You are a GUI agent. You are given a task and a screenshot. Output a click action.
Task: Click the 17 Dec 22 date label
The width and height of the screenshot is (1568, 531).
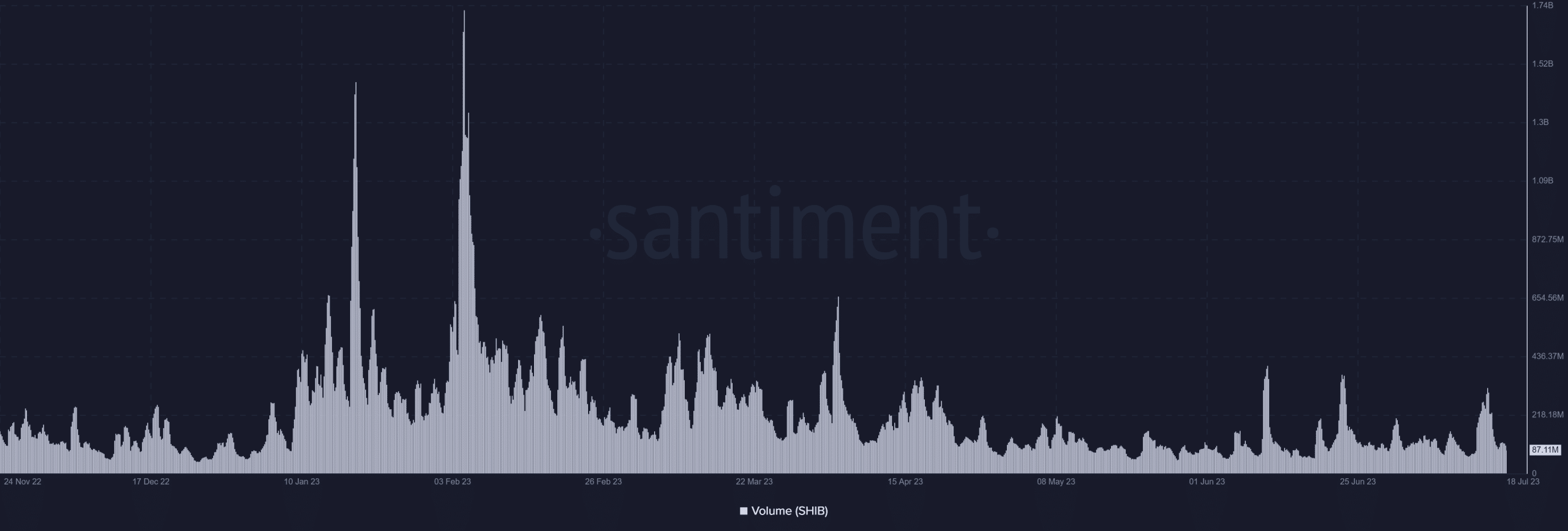click(151, 481)
